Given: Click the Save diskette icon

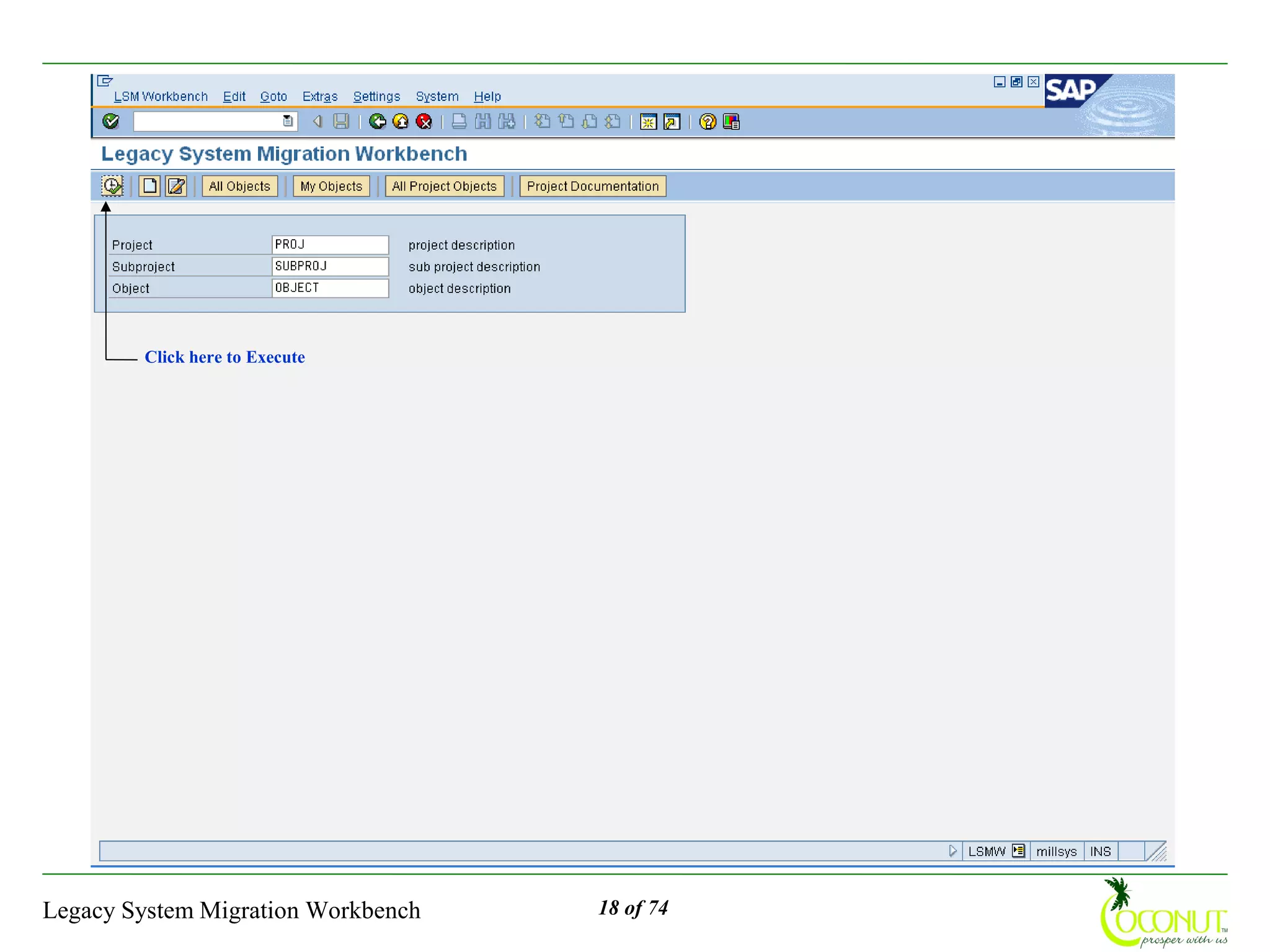Looking at the screenshot, I should (x=341, y=121).
